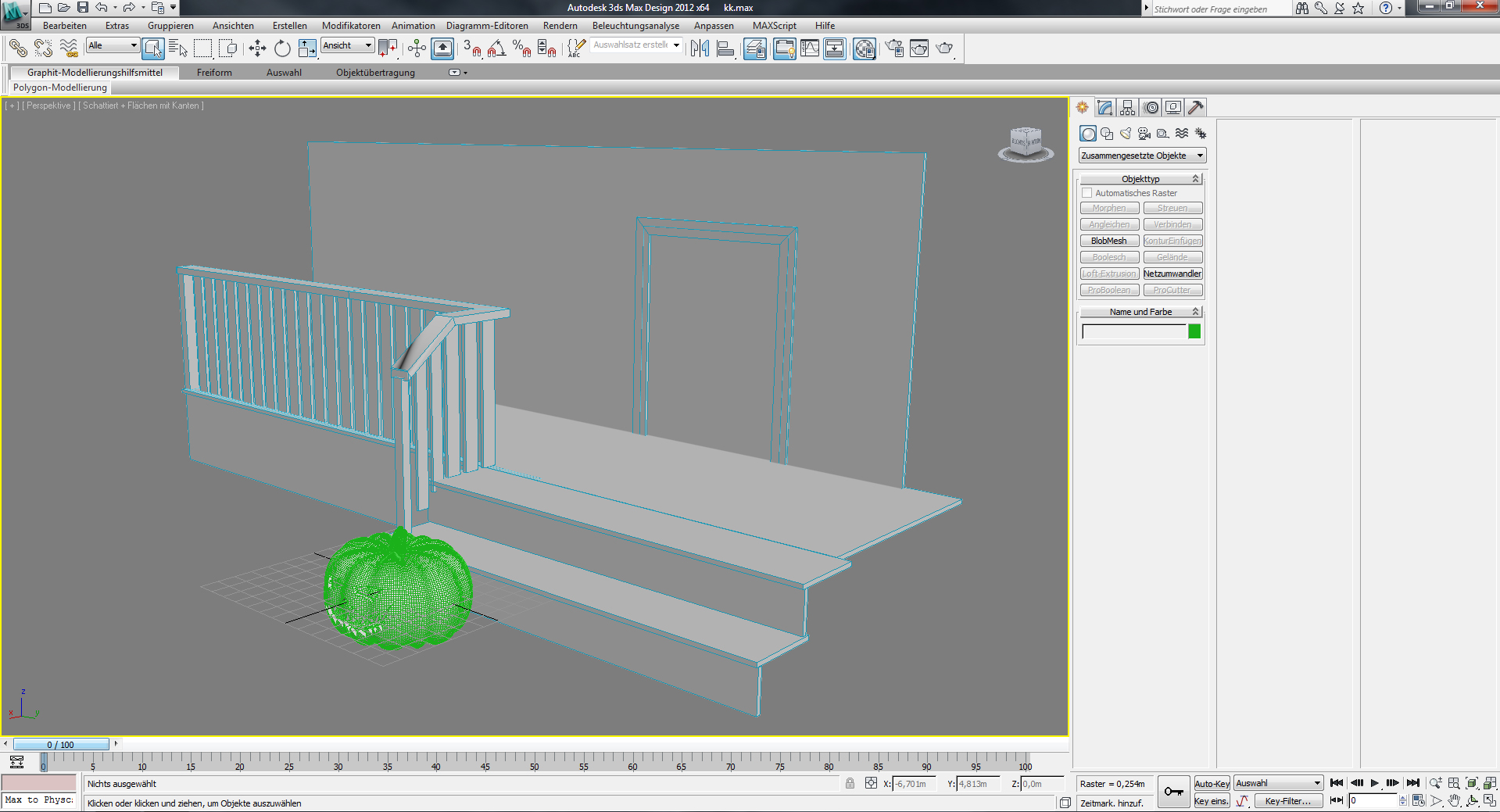Open Zusammengesetzte Objekte category dropdown
This screenshot has height=812, width=1500.
[x=1142, y=156]
